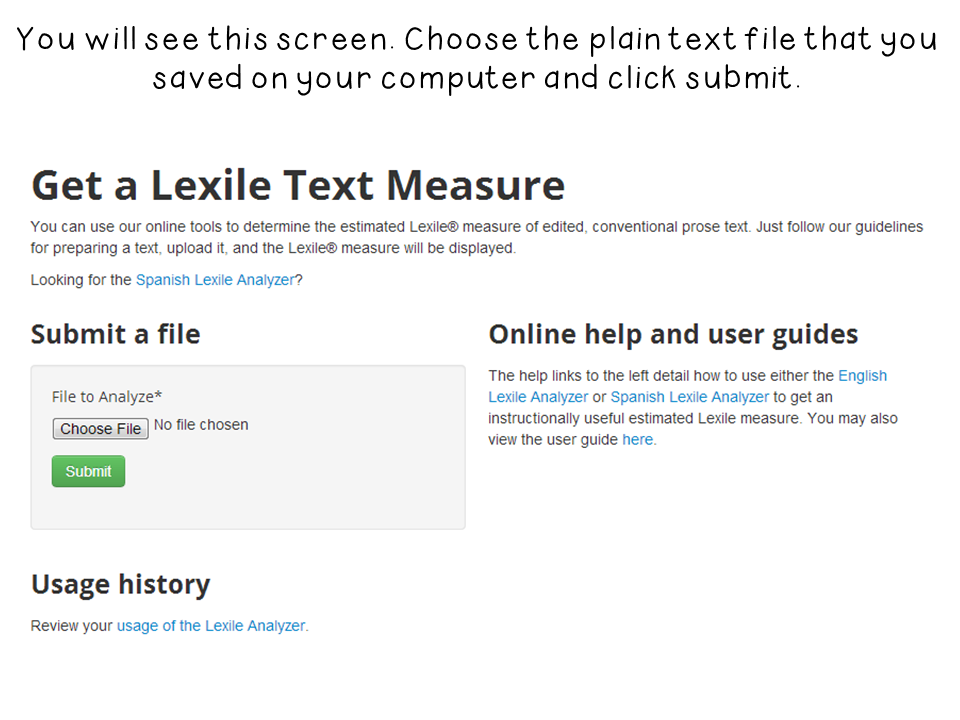The image size is (960, 720).
Task: Click the slide instruction text at top
Action: click(x=478, y=58)
